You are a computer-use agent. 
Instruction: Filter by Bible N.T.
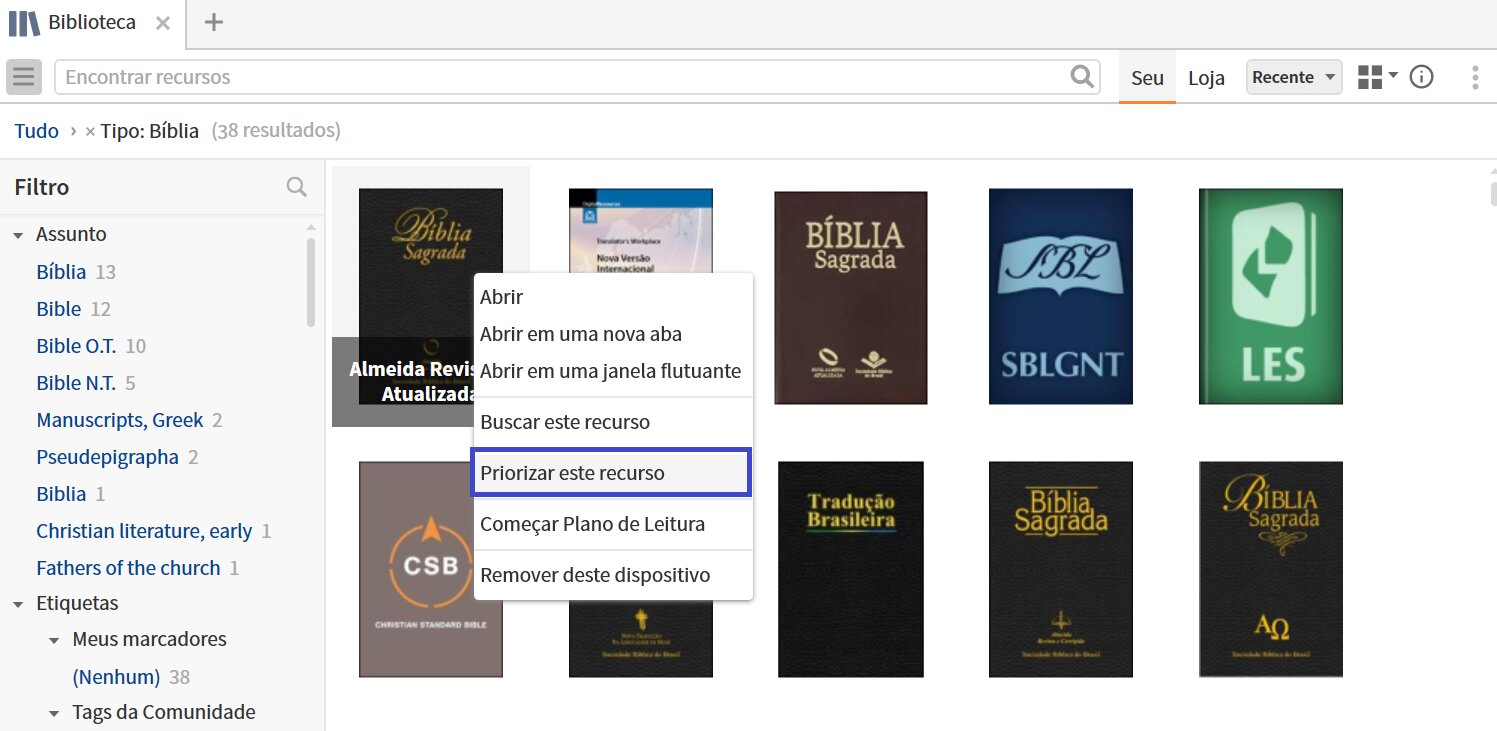76,383
